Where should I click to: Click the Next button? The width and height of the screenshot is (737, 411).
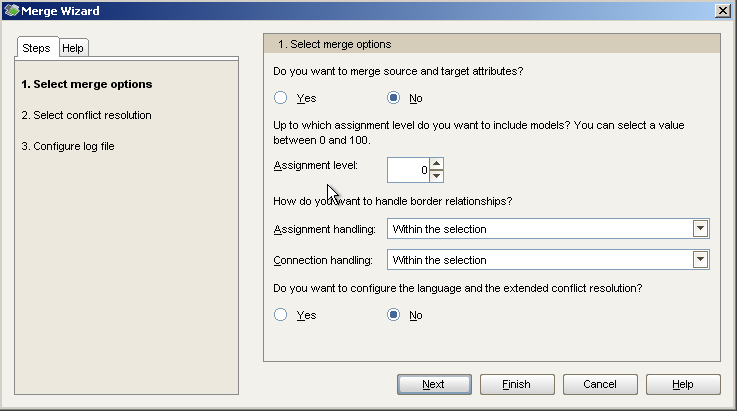(434, 384)
